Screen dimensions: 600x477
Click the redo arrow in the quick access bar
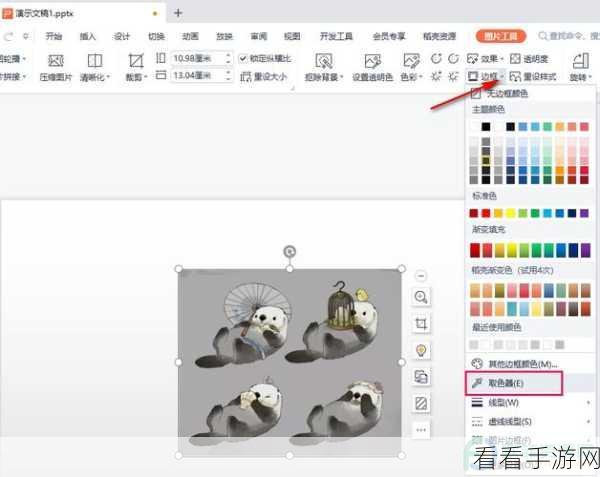pos(8,36)
